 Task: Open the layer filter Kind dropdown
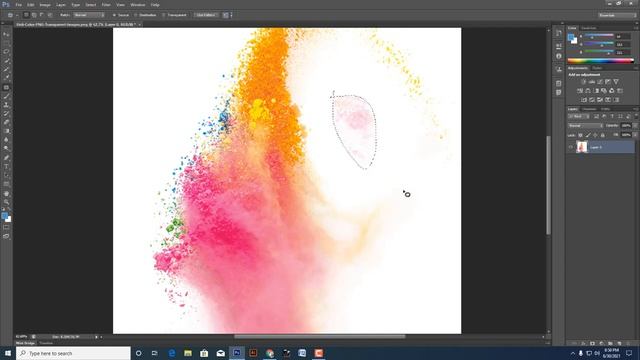click(x=578, y=117)
